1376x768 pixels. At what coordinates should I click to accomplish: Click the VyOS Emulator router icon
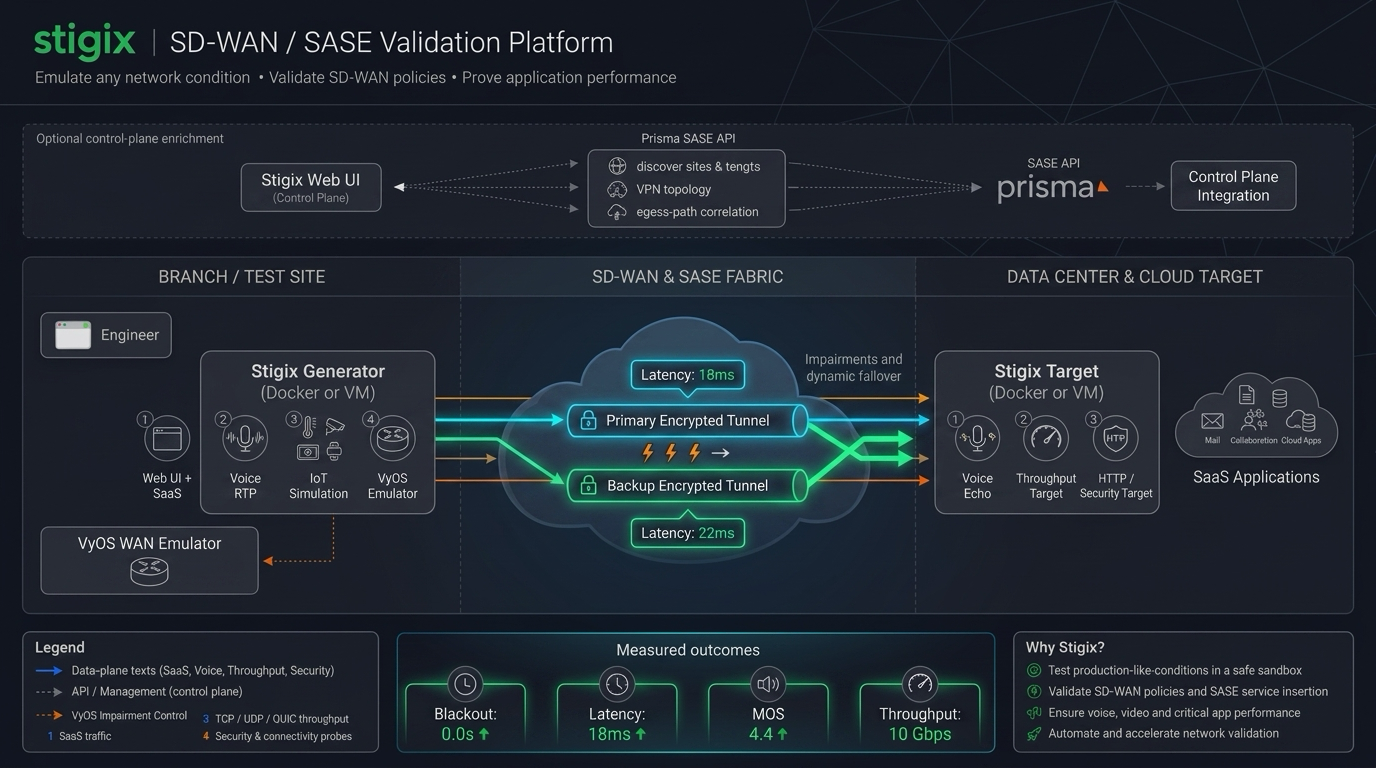(392, 438)
